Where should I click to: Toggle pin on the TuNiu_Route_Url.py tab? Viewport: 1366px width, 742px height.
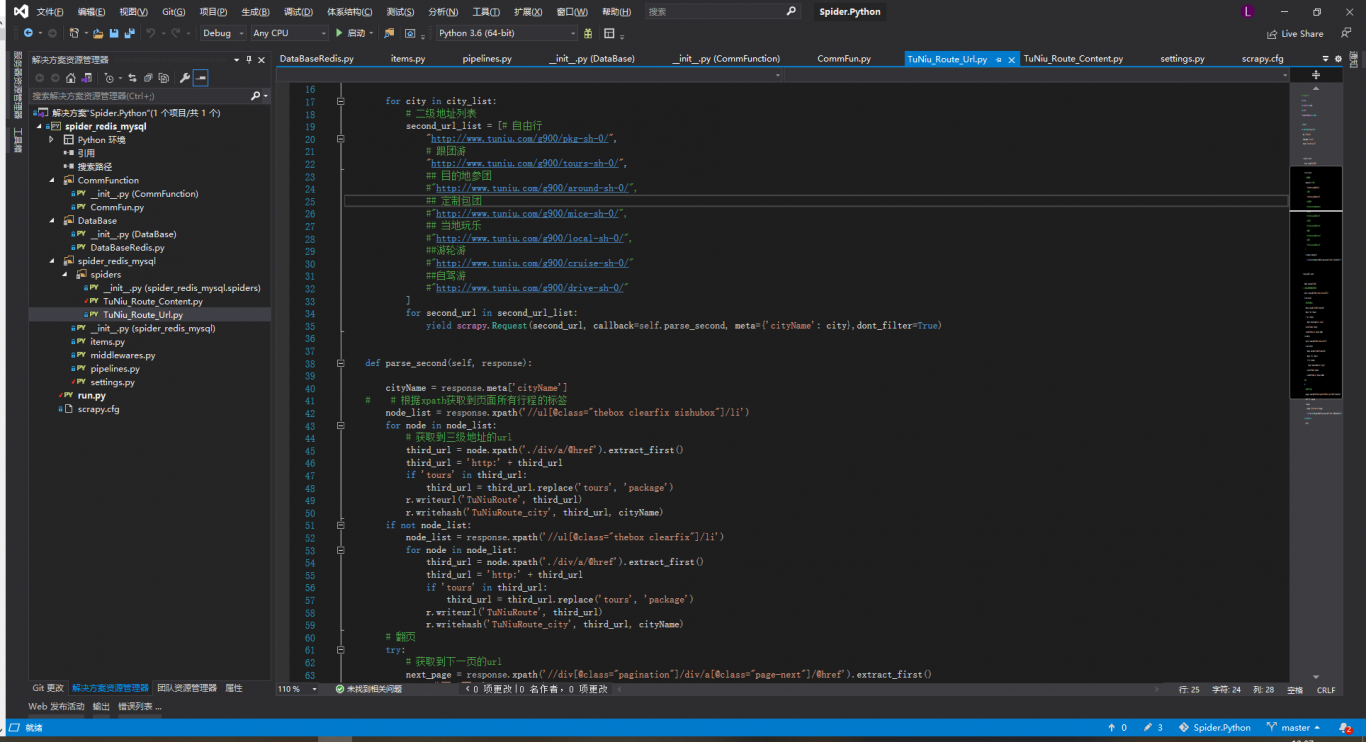[x=998, y=59]
